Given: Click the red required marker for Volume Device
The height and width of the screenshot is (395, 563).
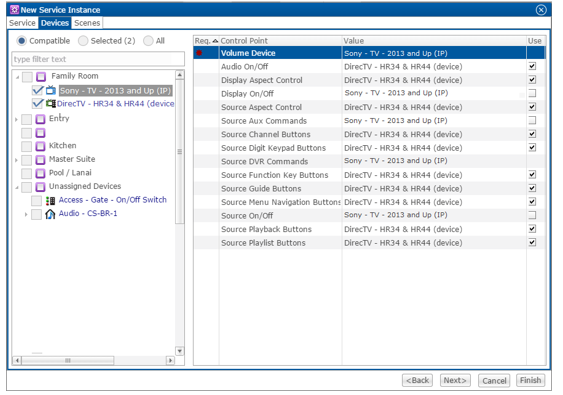Looking at the screenshot, I should click(x=199, y=53).
